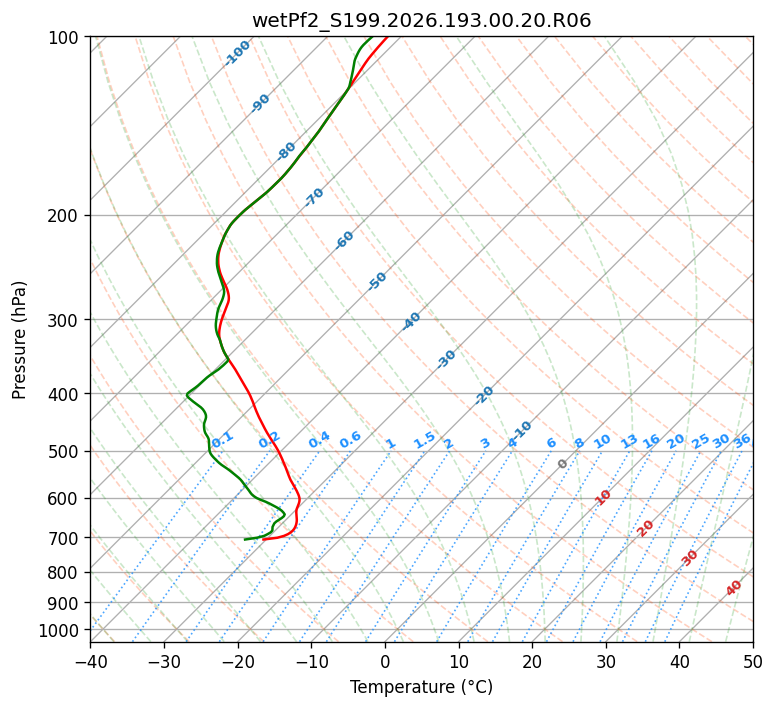775x708 pixels.
Task: Click the 200 hPa pressure tick label
Action: [x=65, y=216]
